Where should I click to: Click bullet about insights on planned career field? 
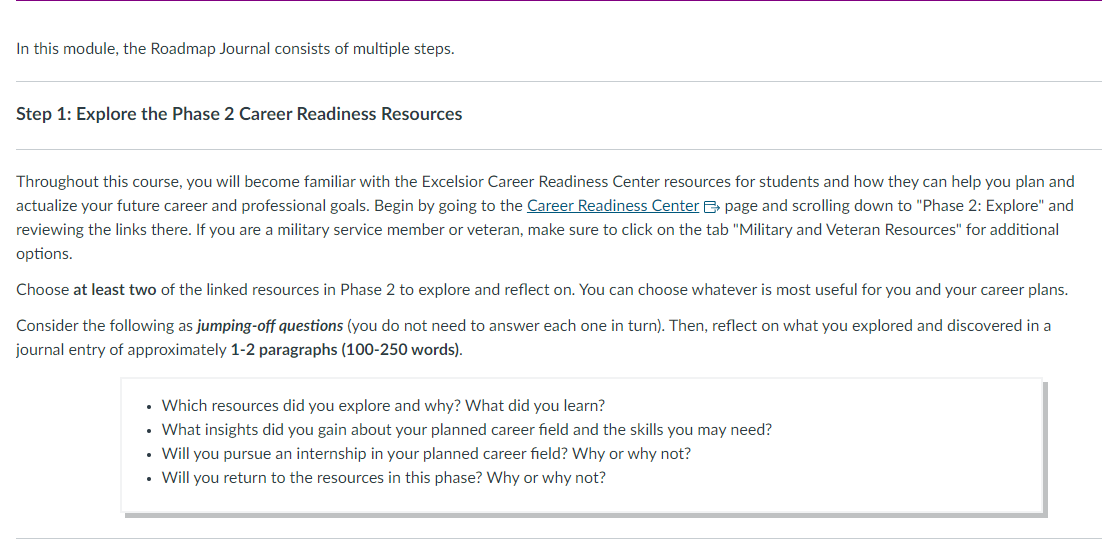point(467,430)
